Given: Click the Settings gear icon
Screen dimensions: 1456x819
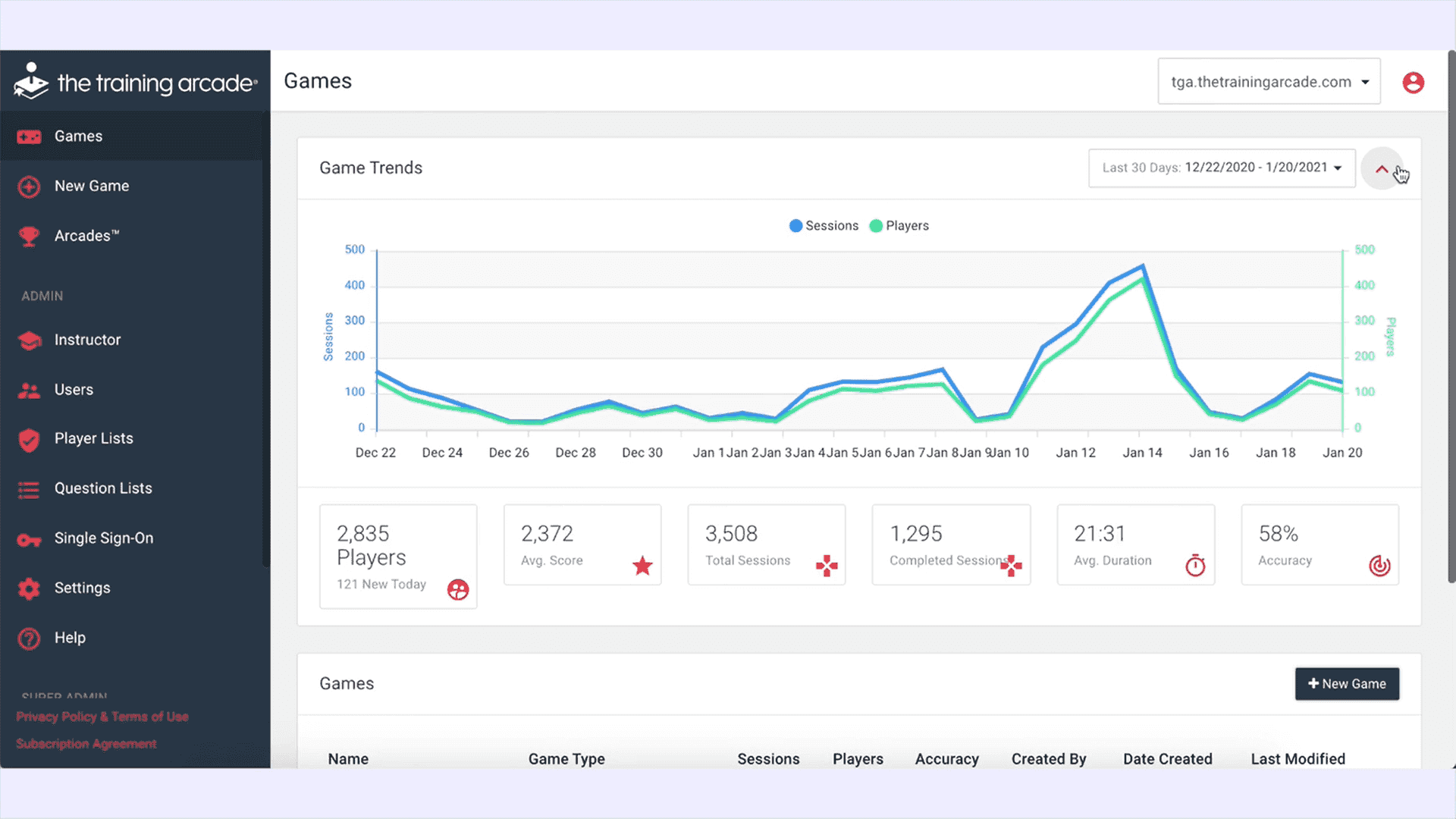Looking at the screenshot, I should click(x=29, y=588).
